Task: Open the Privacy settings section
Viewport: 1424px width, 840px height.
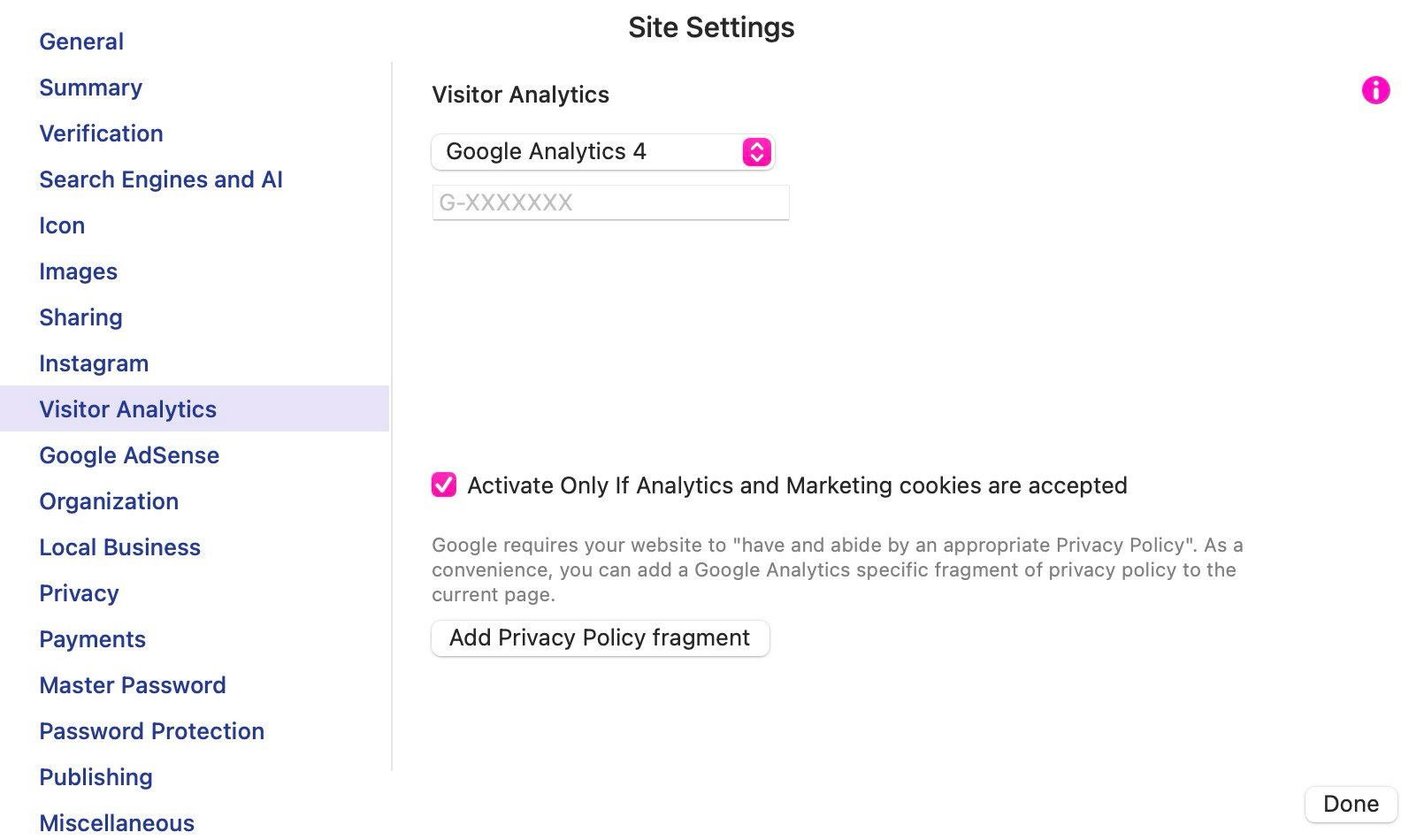Action: point(79,593)
